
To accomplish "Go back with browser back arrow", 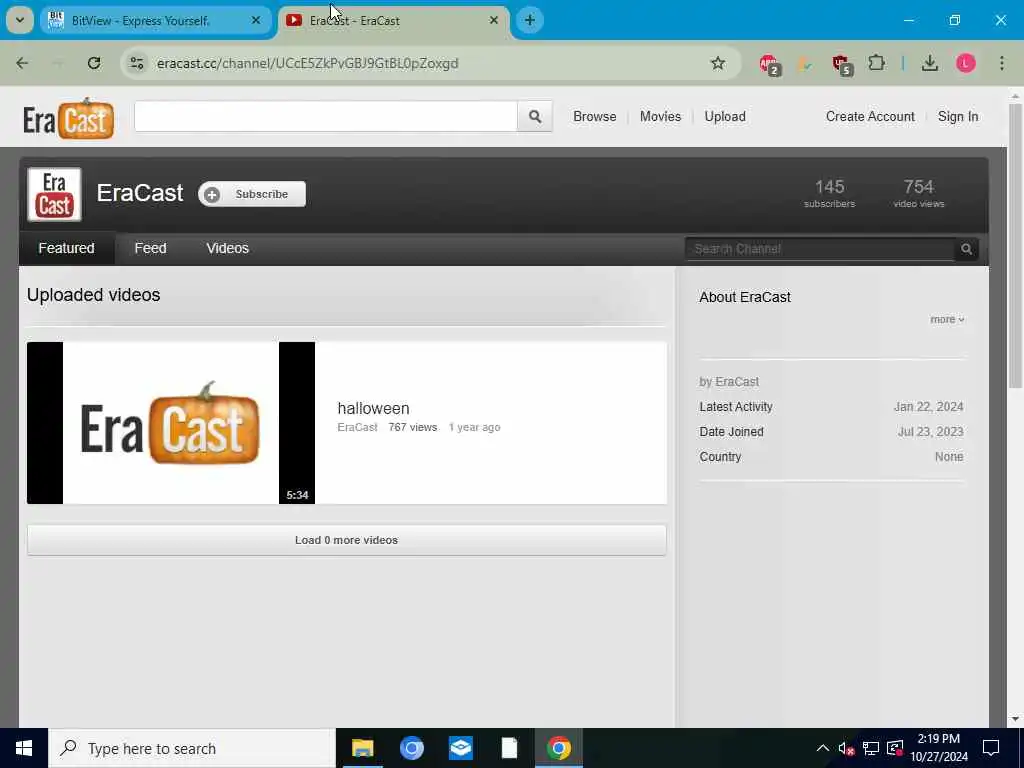I will click(22, 63).
